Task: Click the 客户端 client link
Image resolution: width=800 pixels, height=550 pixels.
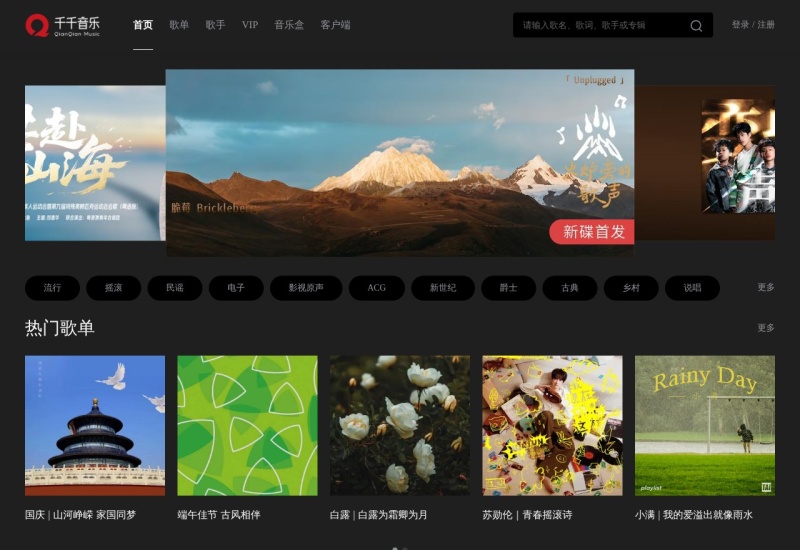Action: point(335,25)
